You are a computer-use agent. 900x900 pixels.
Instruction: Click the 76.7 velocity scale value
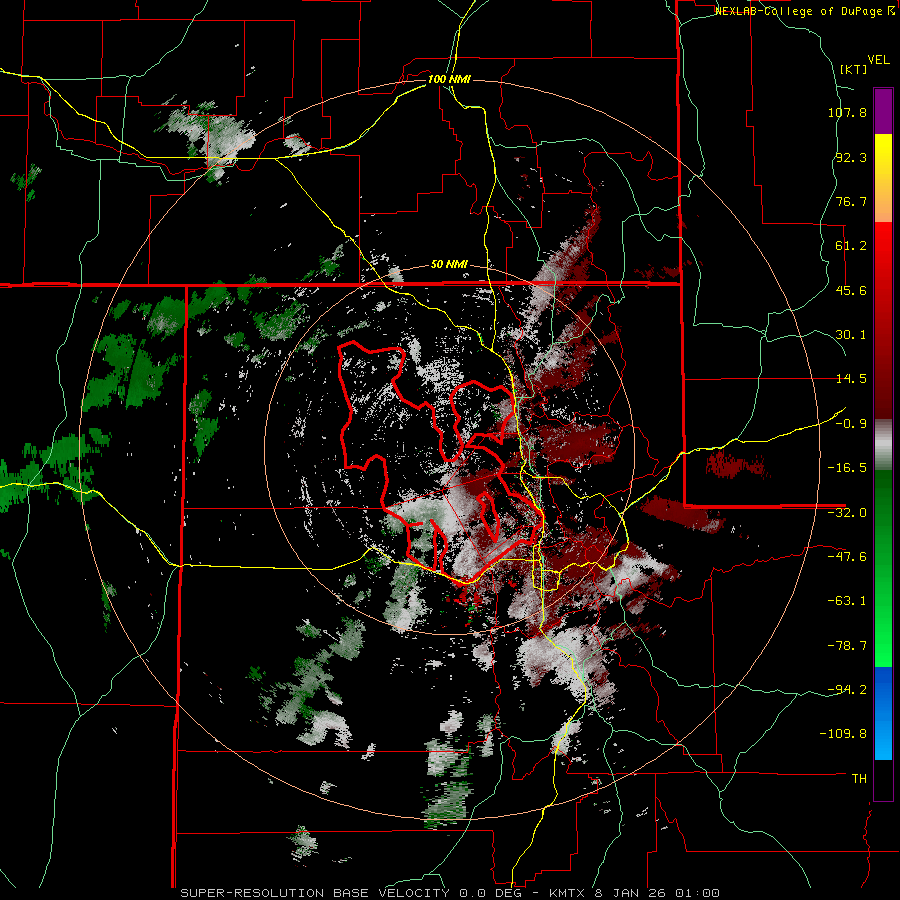point(851,201)
